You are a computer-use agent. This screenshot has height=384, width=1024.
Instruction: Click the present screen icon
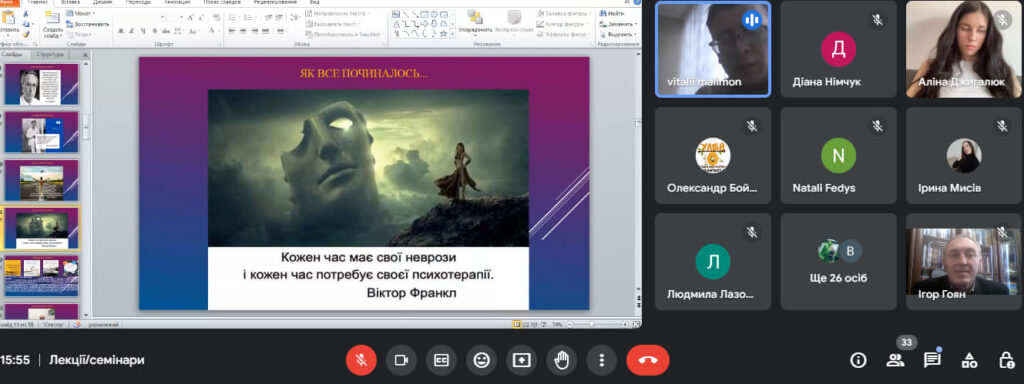tap(521, 360)
